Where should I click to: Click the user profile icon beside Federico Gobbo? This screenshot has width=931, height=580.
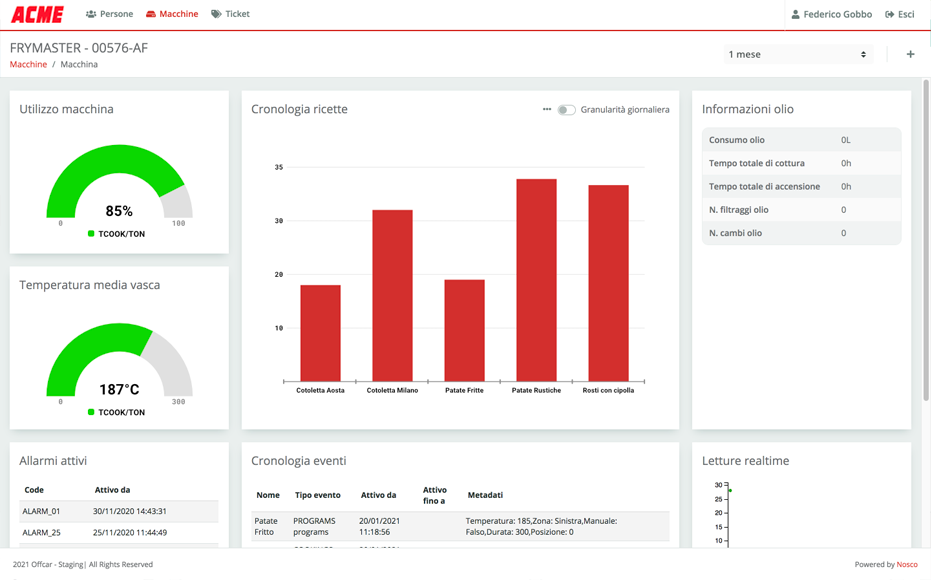tap(795, 15)
